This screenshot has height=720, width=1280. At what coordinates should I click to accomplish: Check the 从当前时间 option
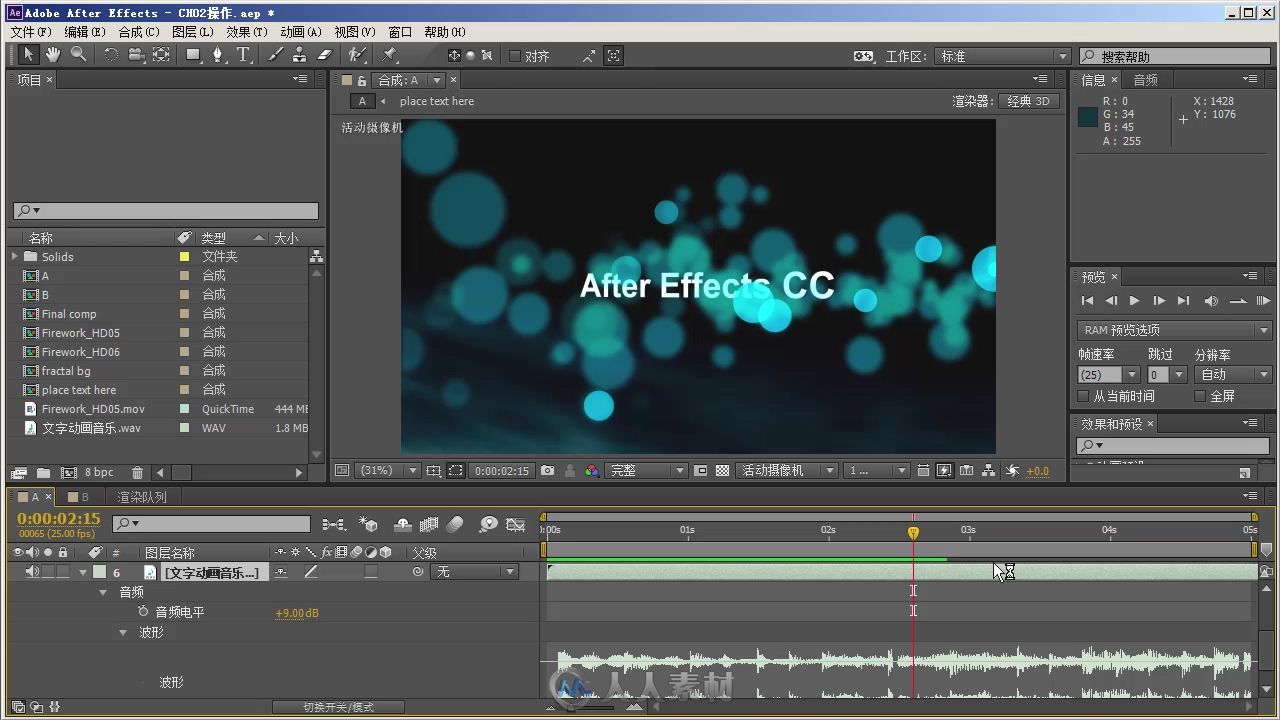1084,396
